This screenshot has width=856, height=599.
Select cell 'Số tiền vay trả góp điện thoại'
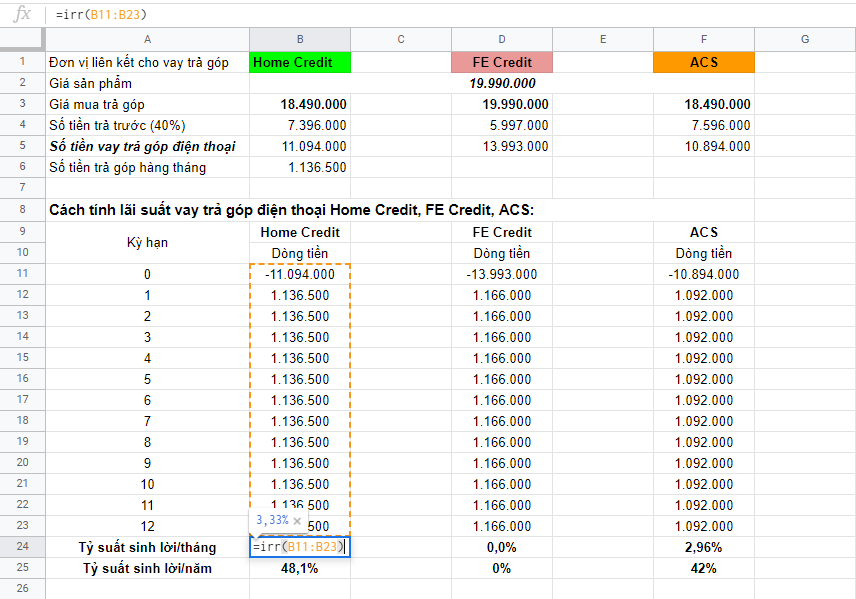[147, 146]
